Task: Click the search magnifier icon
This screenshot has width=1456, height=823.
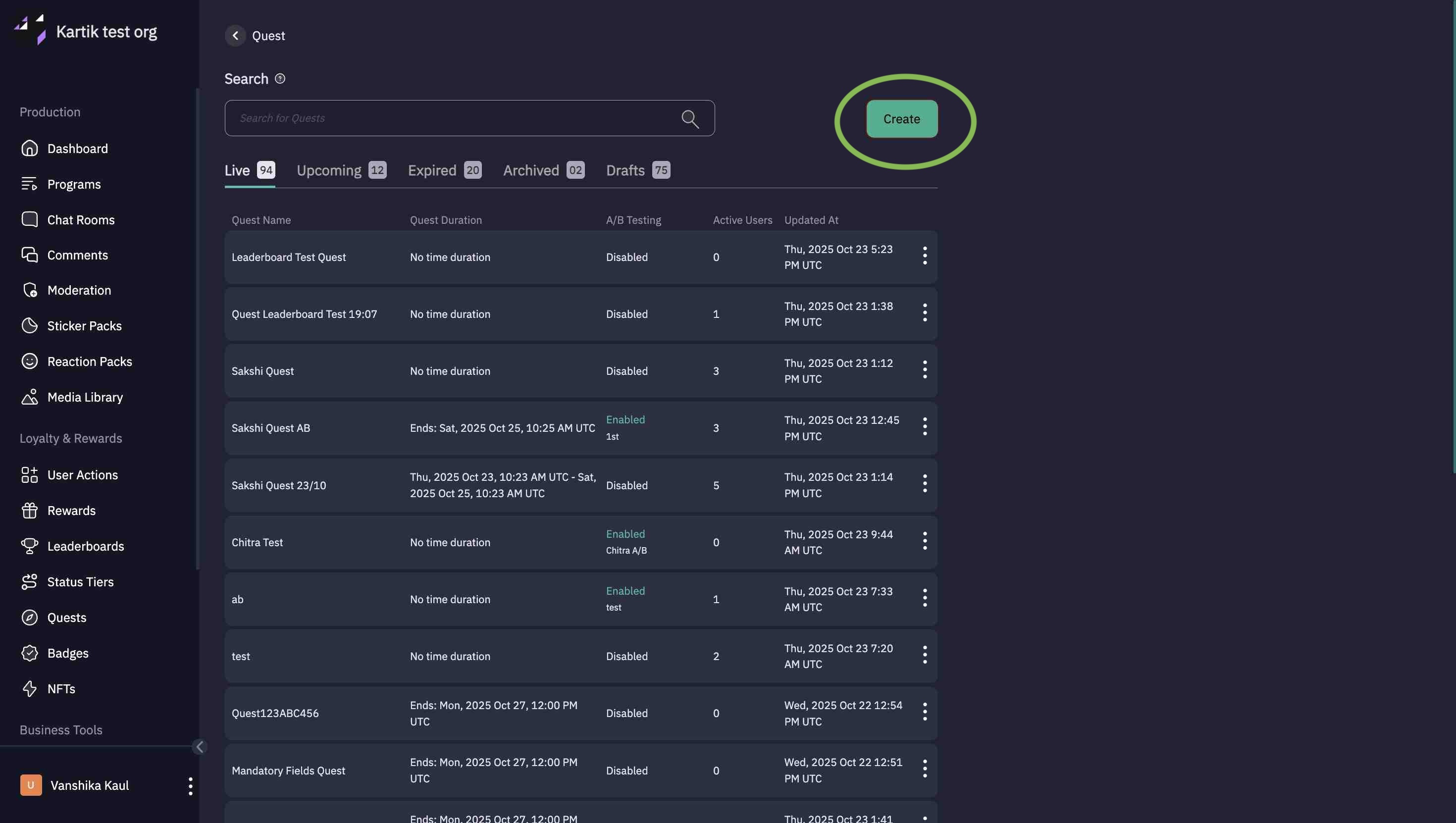Action: [x=689, y=119]
